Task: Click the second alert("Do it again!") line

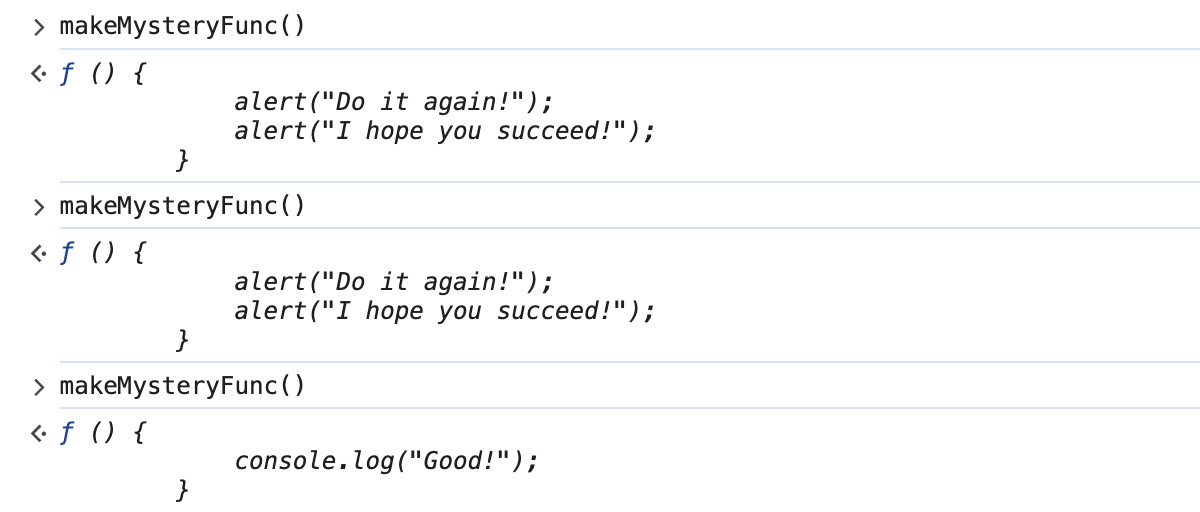Action: pos(393,282)
